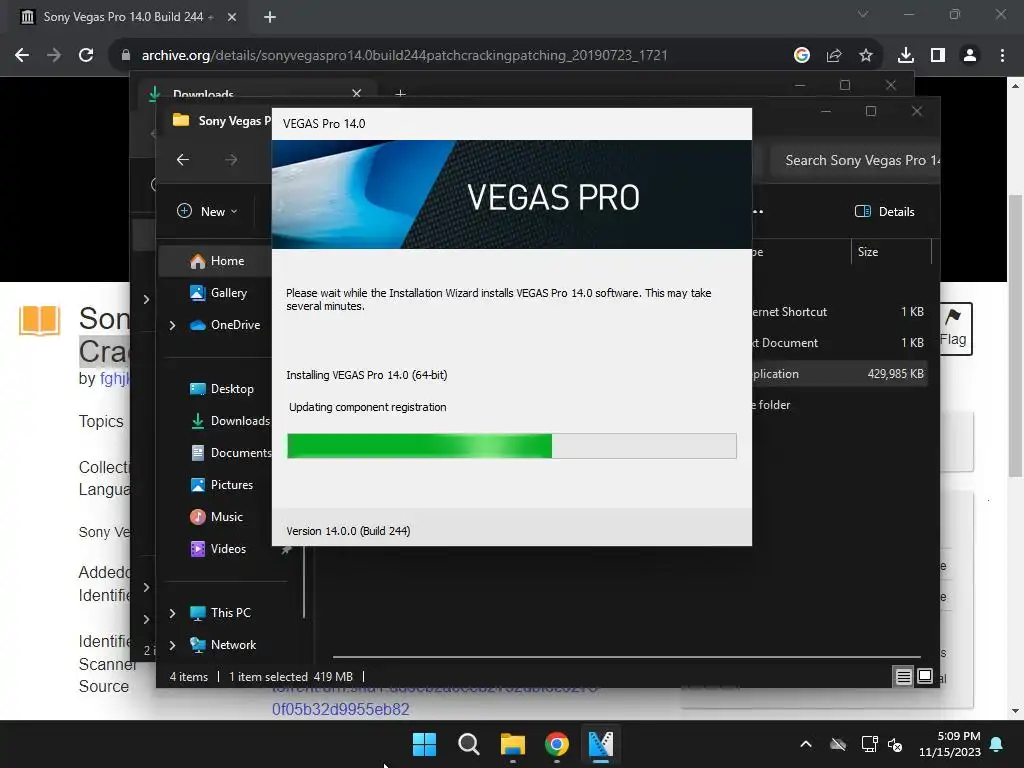Click the share page icon in address bar
Screen dimensions: 1024x768
[834, 56]
